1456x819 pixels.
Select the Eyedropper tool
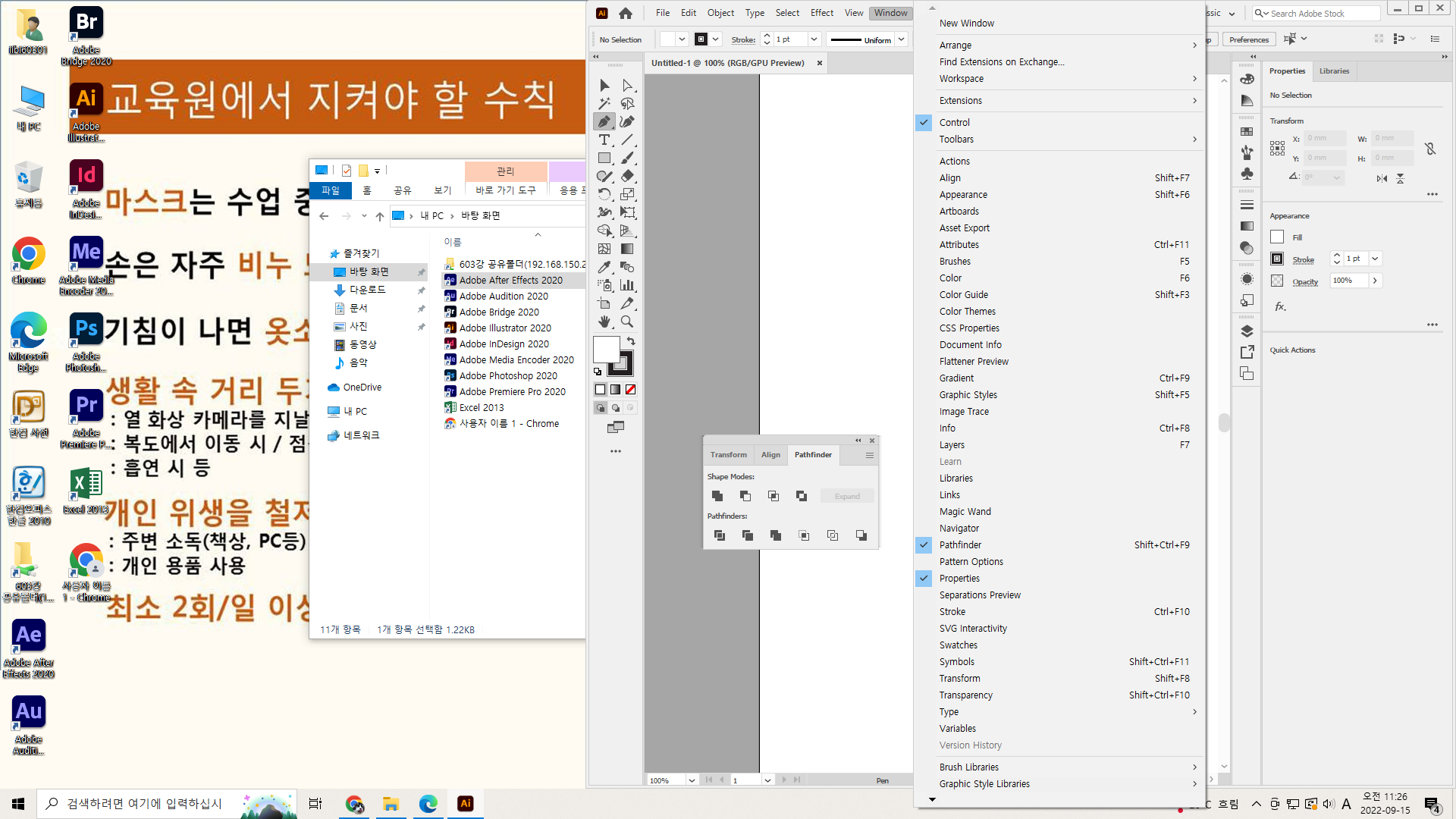604,267
